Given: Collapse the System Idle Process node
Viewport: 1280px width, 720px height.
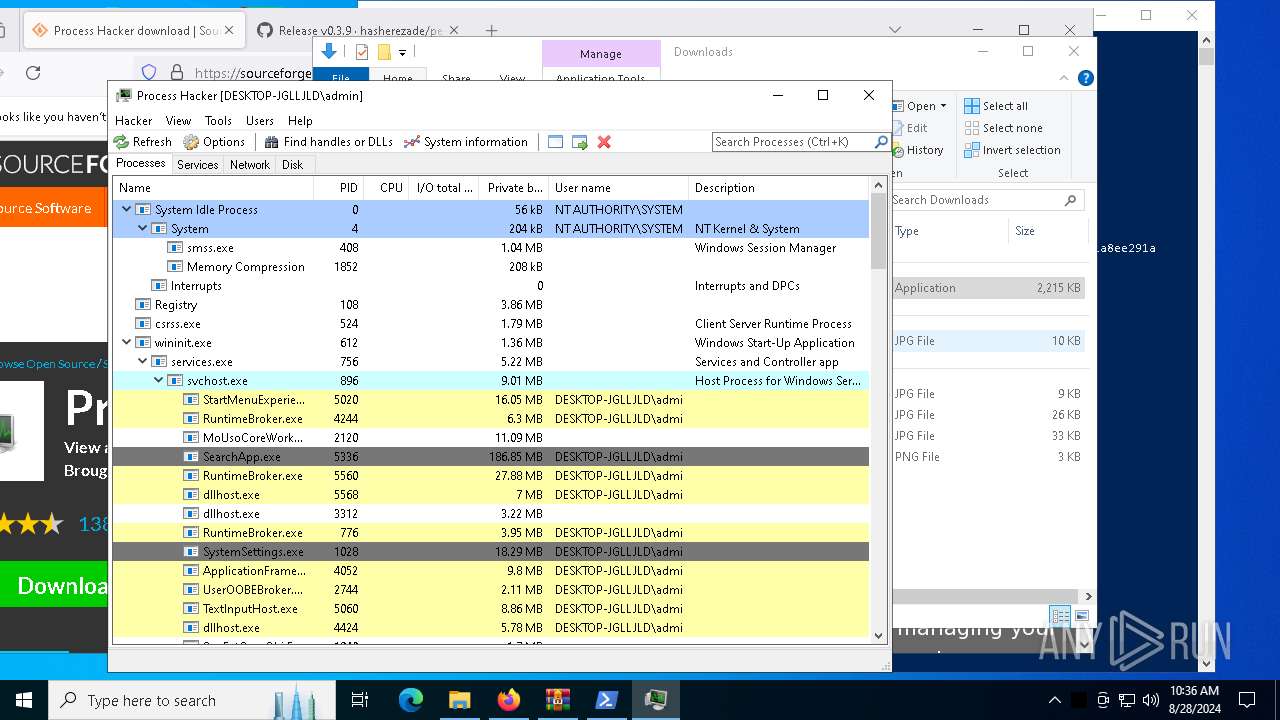Looking at the screenshot, I should pos(127,210).
